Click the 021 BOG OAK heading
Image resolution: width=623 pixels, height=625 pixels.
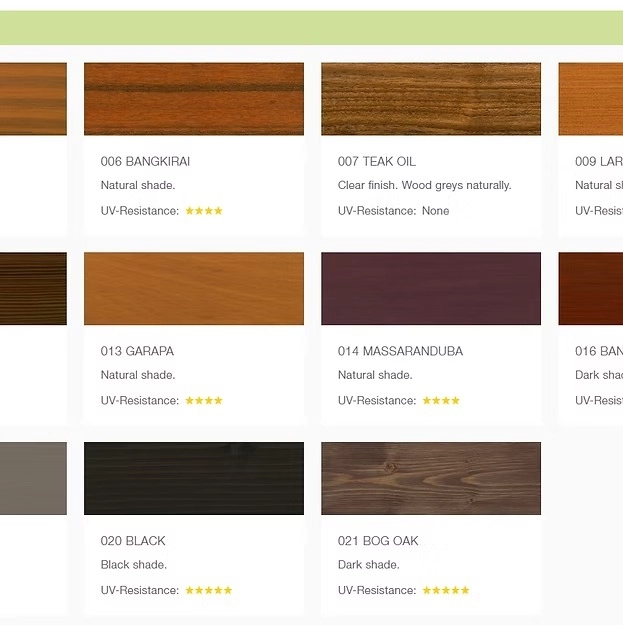pyautogui.click(x=378, y=541)
